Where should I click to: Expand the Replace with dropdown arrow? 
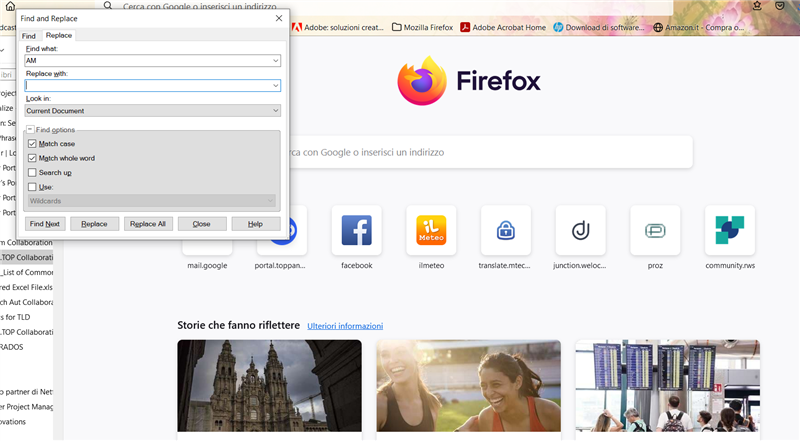pyautogui.click(x=276, y=85)
